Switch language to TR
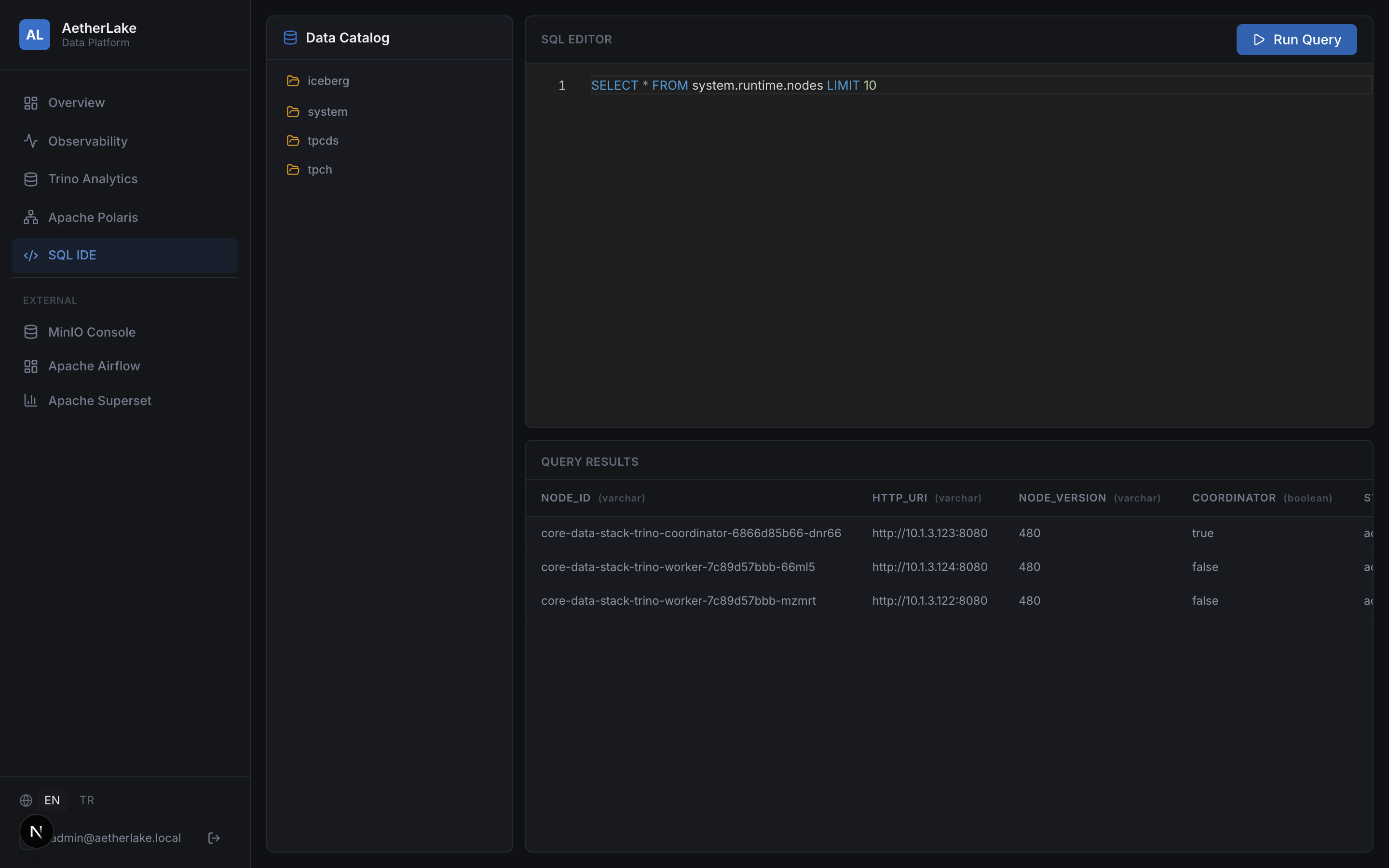 [x=87, y=800]
